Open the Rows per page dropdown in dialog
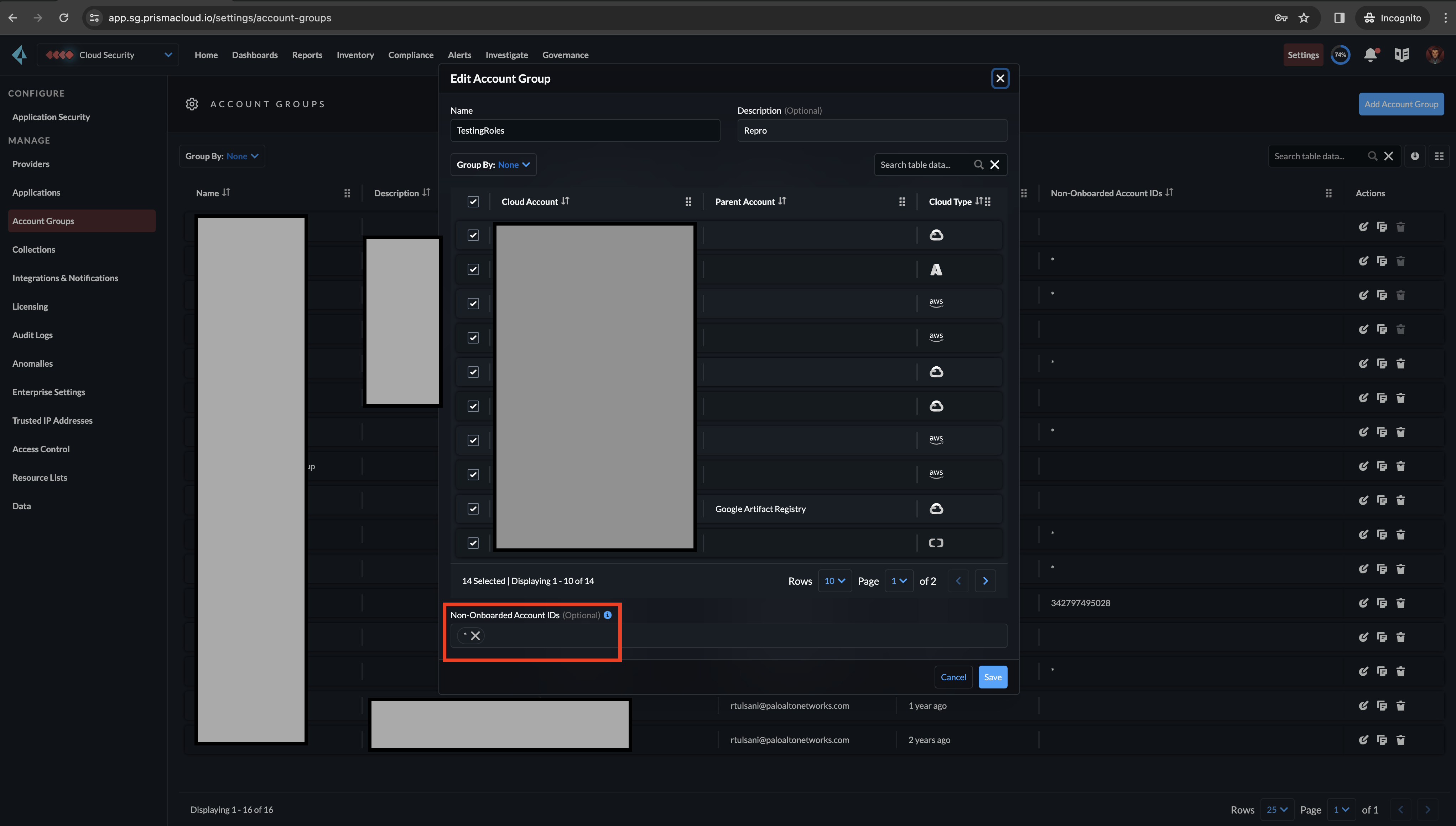The image size is (1456, 826). pos(834,581)
